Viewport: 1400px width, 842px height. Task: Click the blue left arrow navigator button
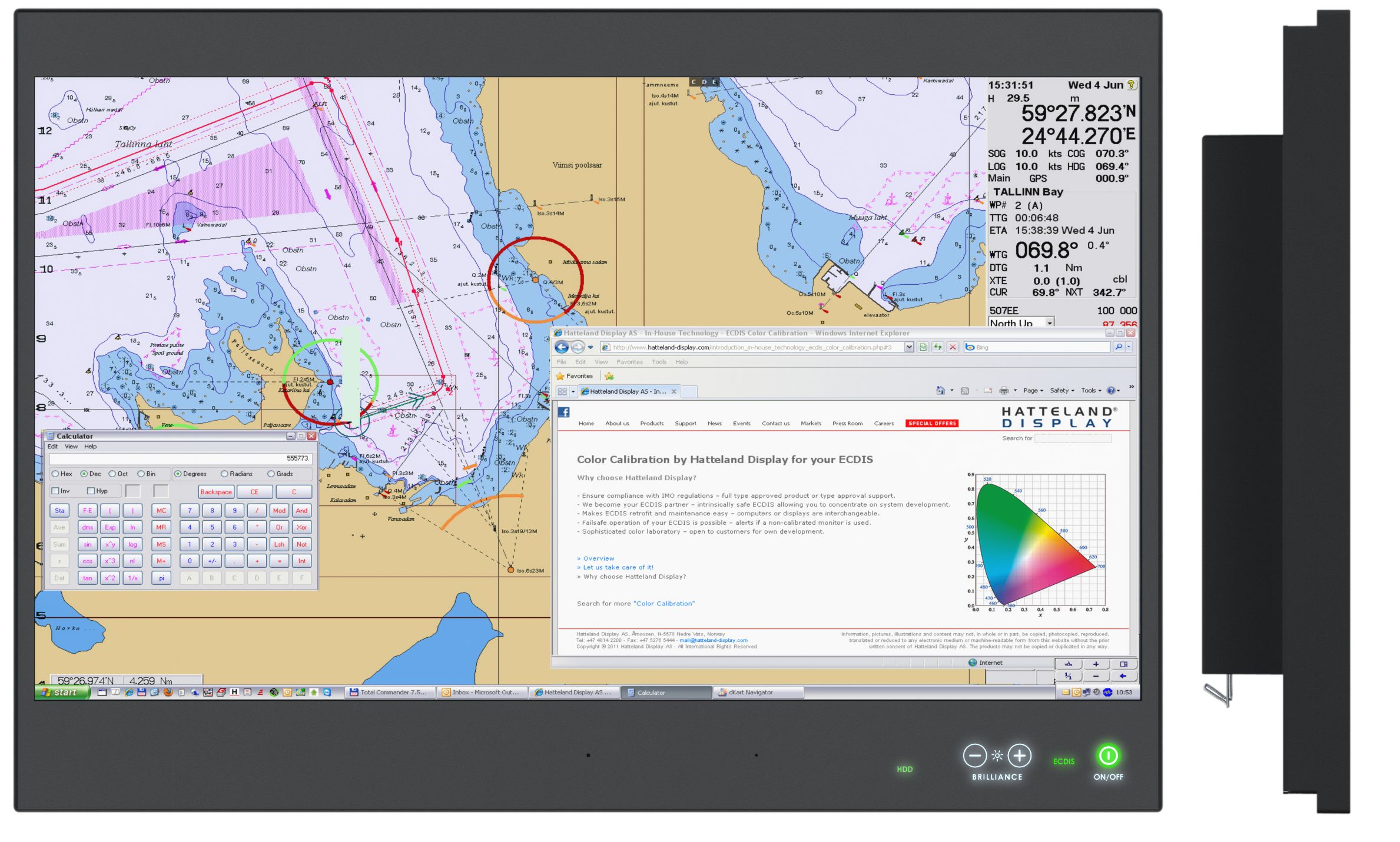[x=1123, y=676]
